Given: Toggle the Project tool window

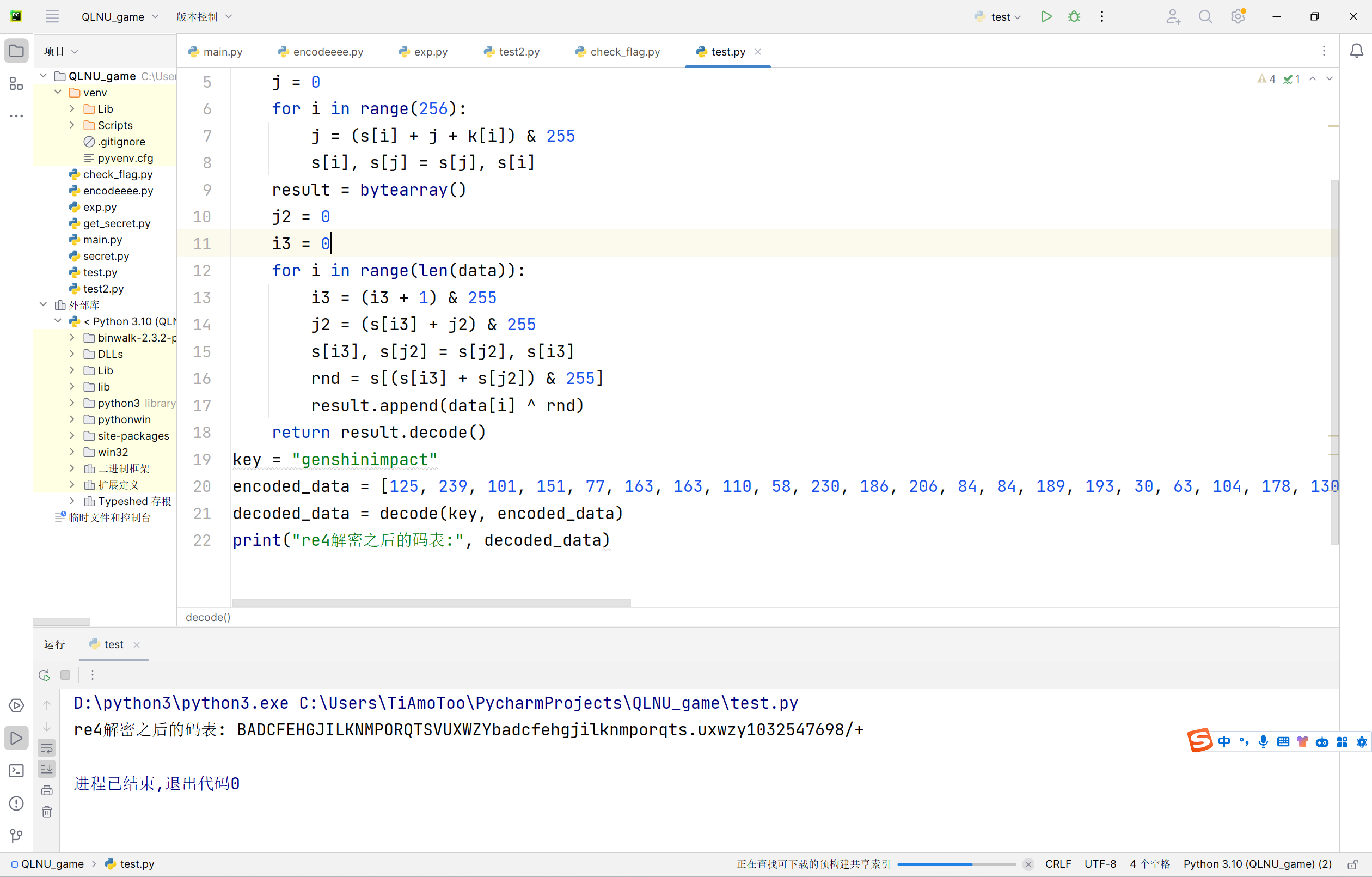Looking at the screenshot, I should click(16, 51).
